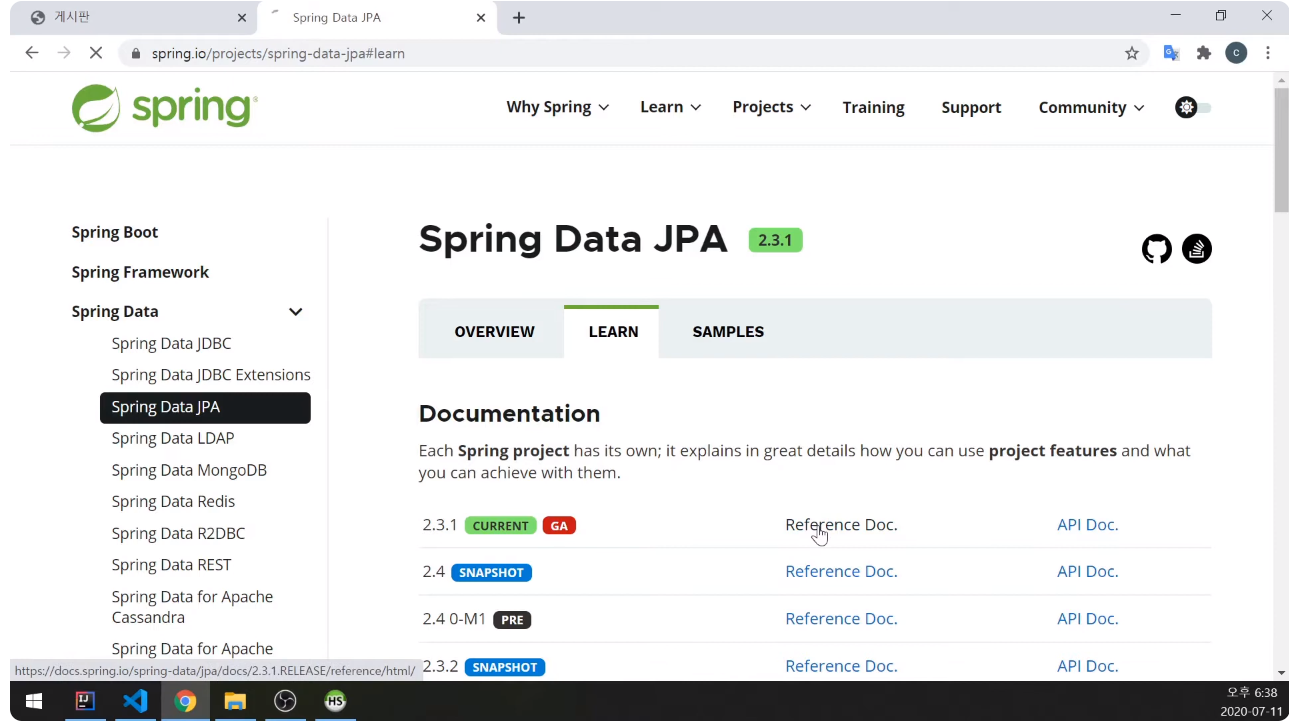Open Chrome profile avatar
The image size is (1289, 722).
(x=1236, y=53)
